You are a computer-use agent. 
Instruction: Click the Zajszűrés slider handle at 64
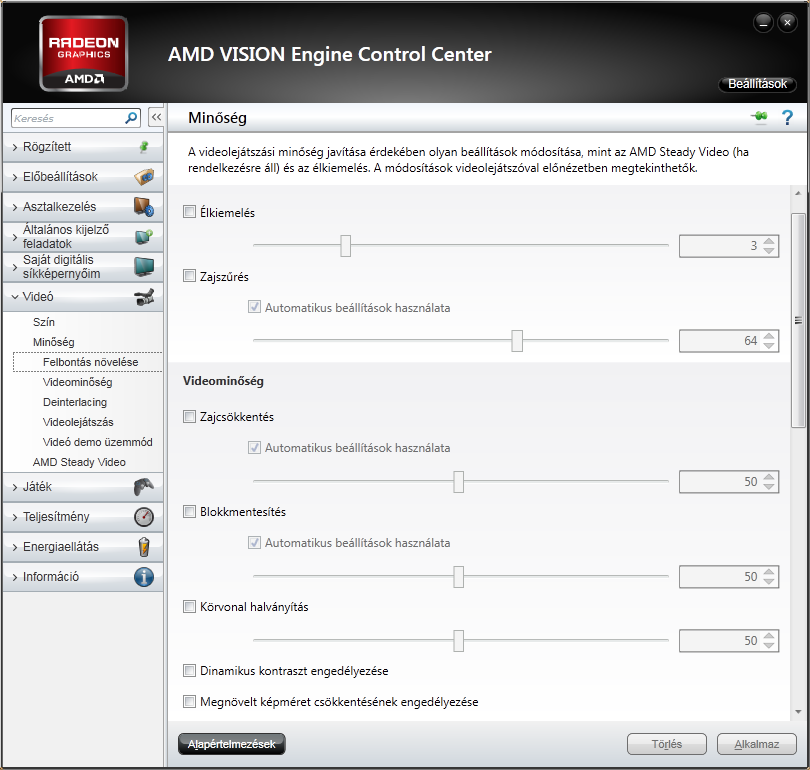pyautogui.click(x=517, y=340)
